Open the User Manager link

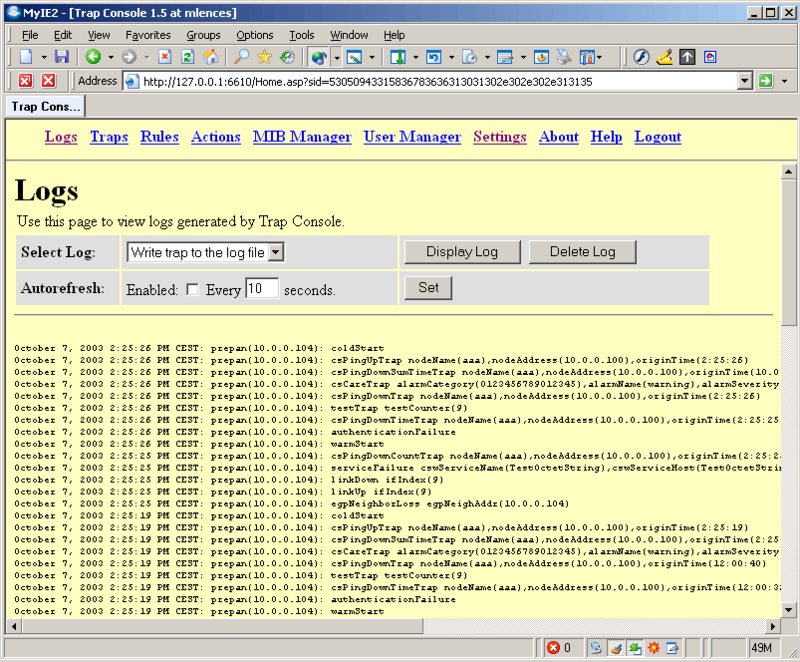click(x=412, y=137)
